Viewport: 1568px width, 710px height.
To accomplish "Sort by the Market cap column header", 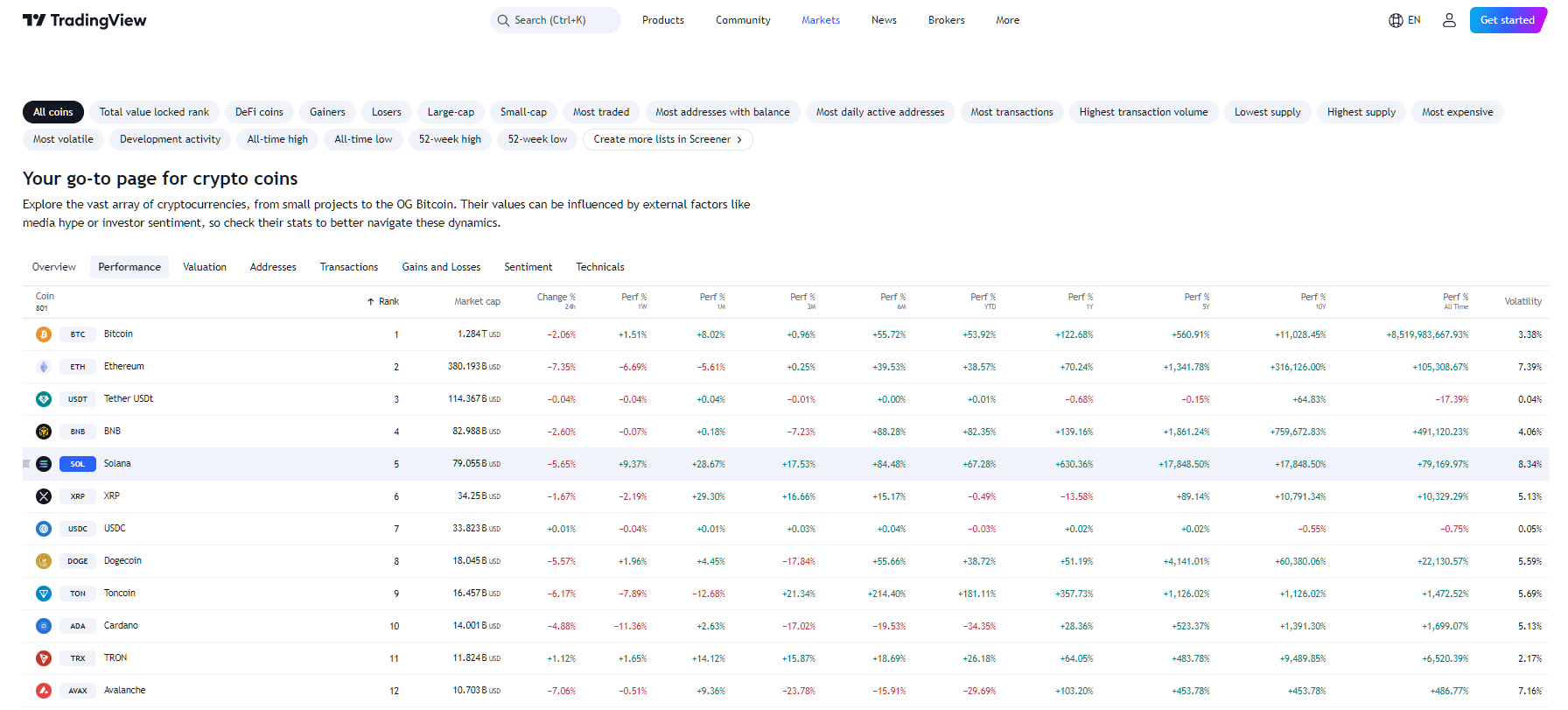I will coord(477,302).
